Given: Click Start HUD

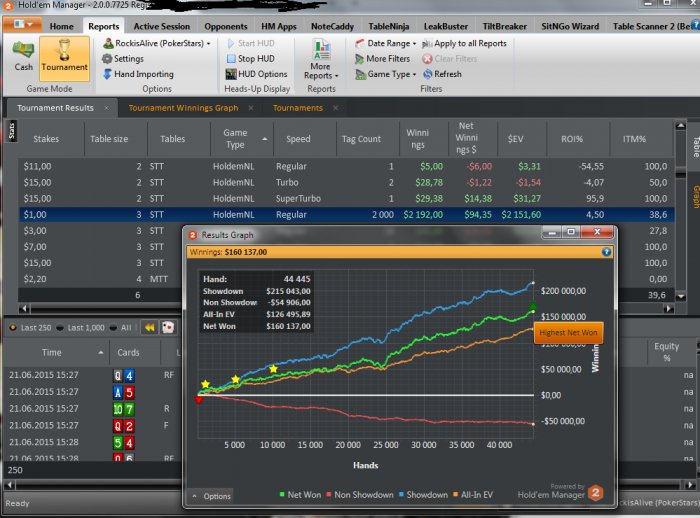Looking at the screenshot, I should click(x=251, y=43).
